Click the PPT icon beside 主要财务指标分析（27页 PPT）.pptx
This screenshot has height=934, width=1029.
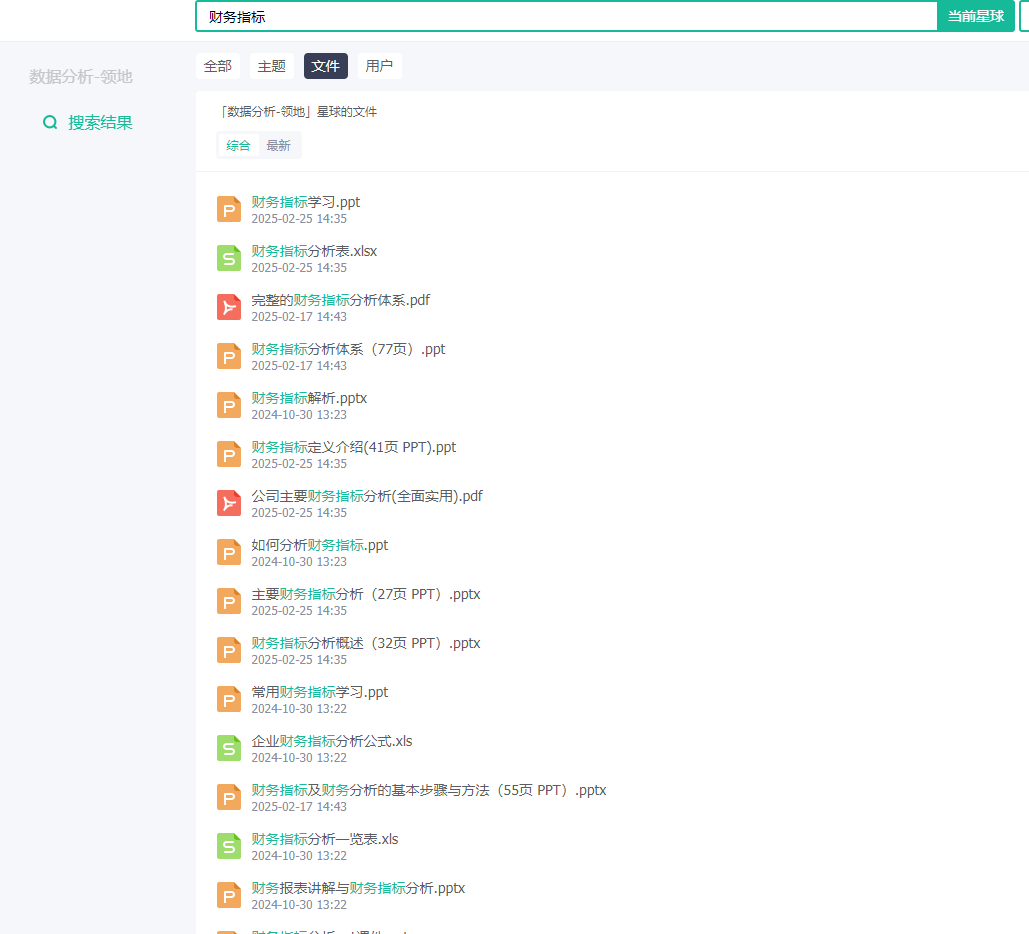point(229,601)
